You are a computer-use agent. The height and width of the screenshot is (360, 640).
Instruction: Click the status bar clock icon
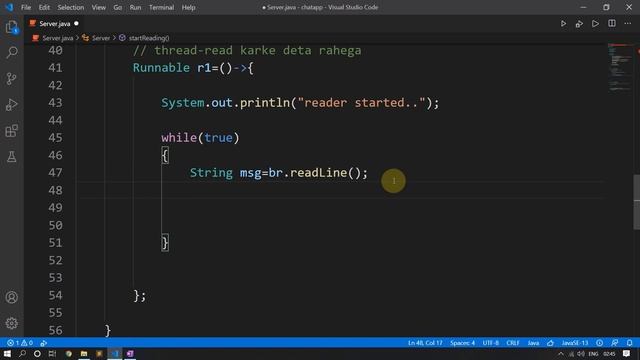pos(599,343)
